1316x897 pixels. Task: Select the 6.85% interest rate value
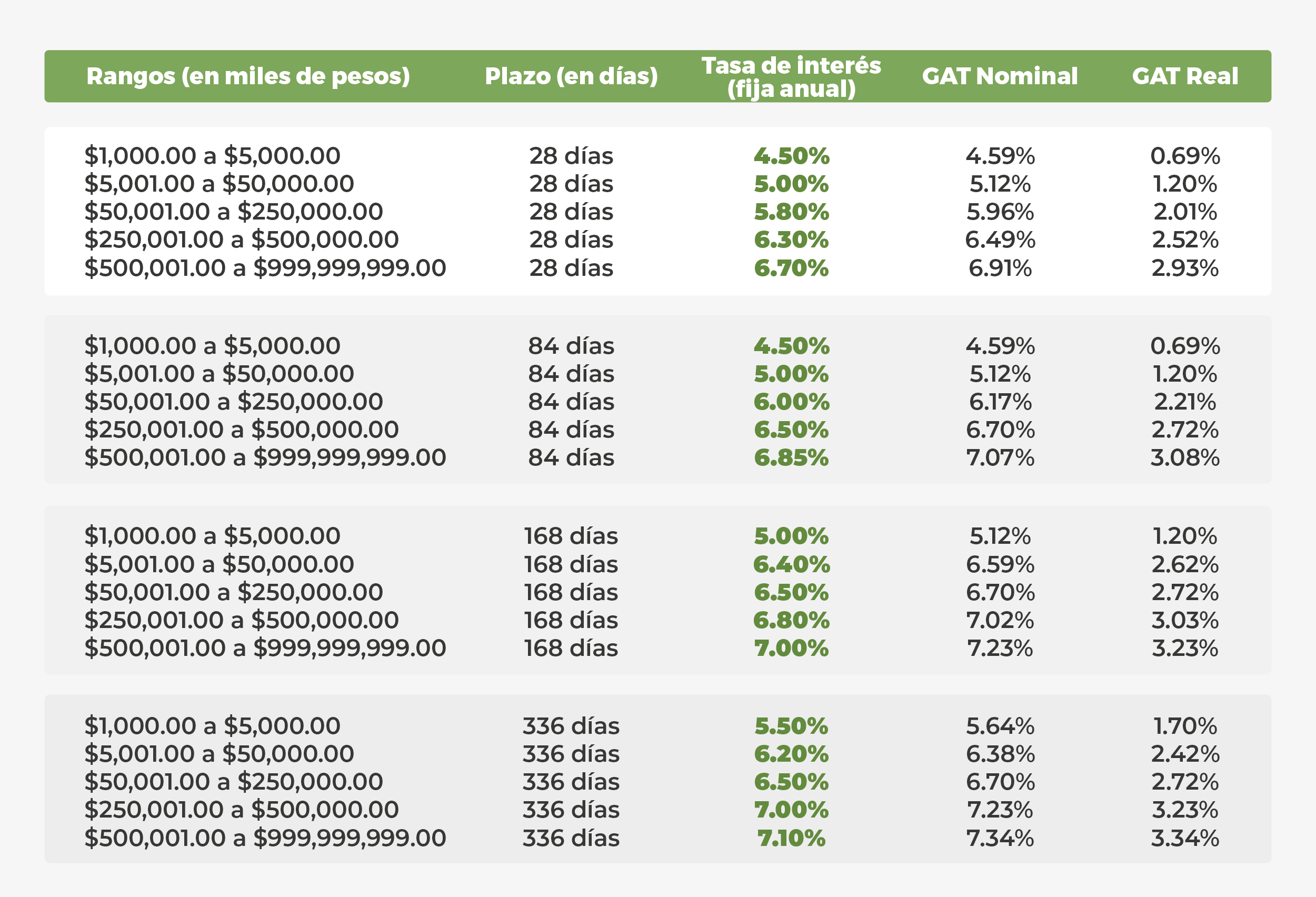point(791,457)
